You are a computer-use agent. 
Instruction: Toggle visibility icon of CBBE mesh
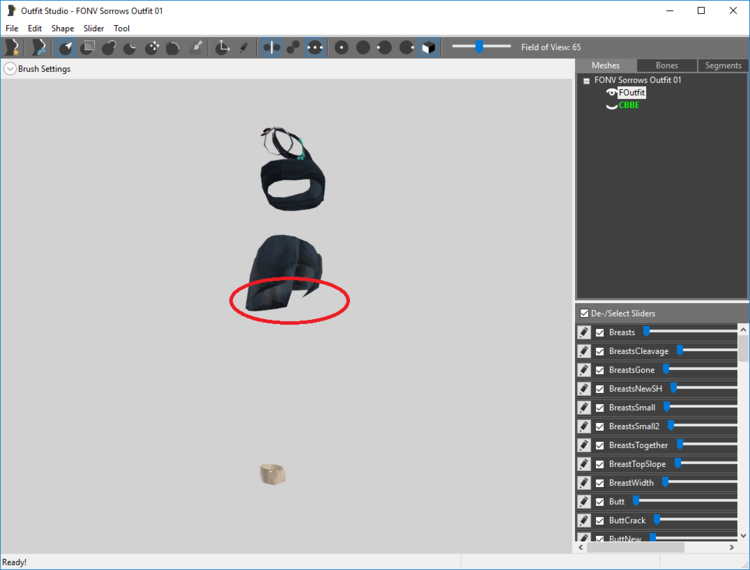[x=611, y=105]
